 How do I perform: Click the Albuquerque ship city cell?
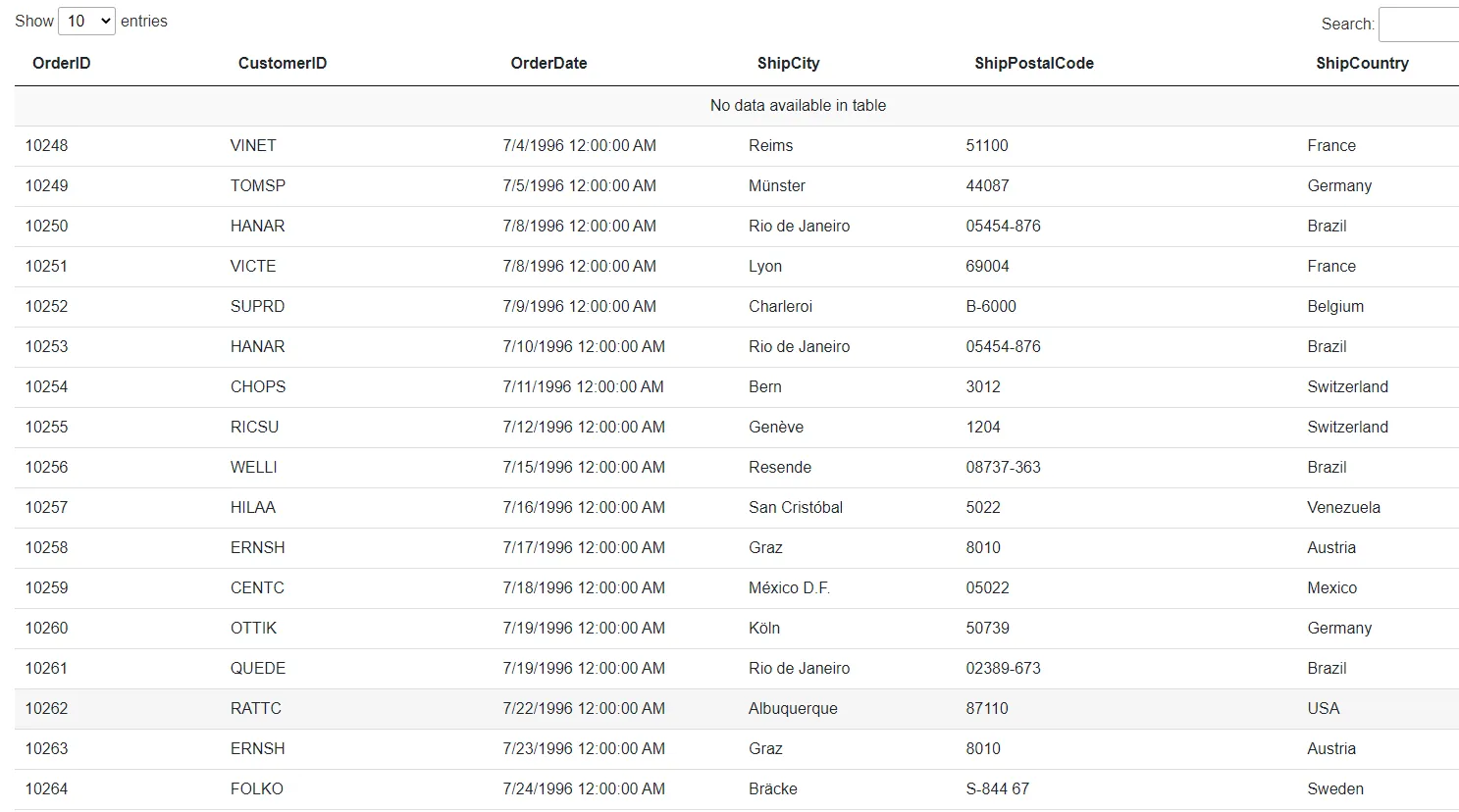click(793, 709)
